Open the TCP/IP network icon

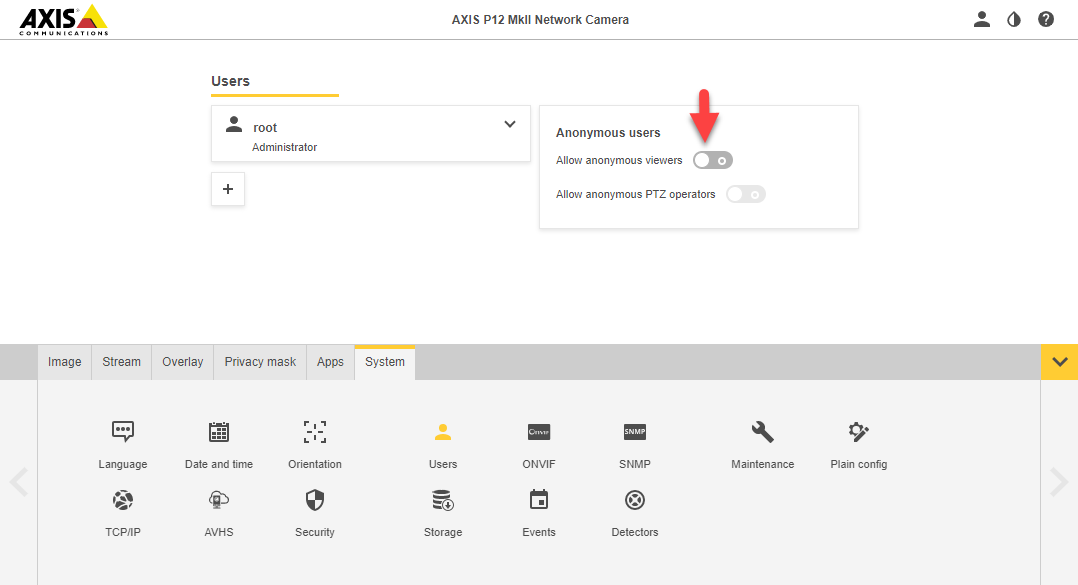[x=122, y=500]
